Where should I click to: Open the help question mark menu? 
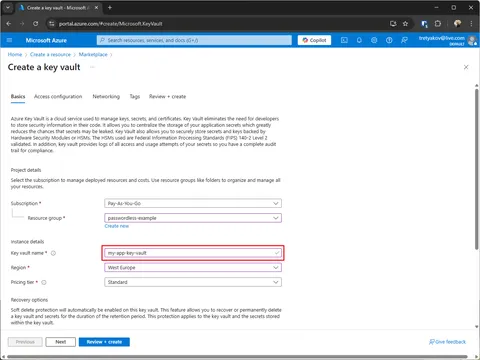click(389, 40)
